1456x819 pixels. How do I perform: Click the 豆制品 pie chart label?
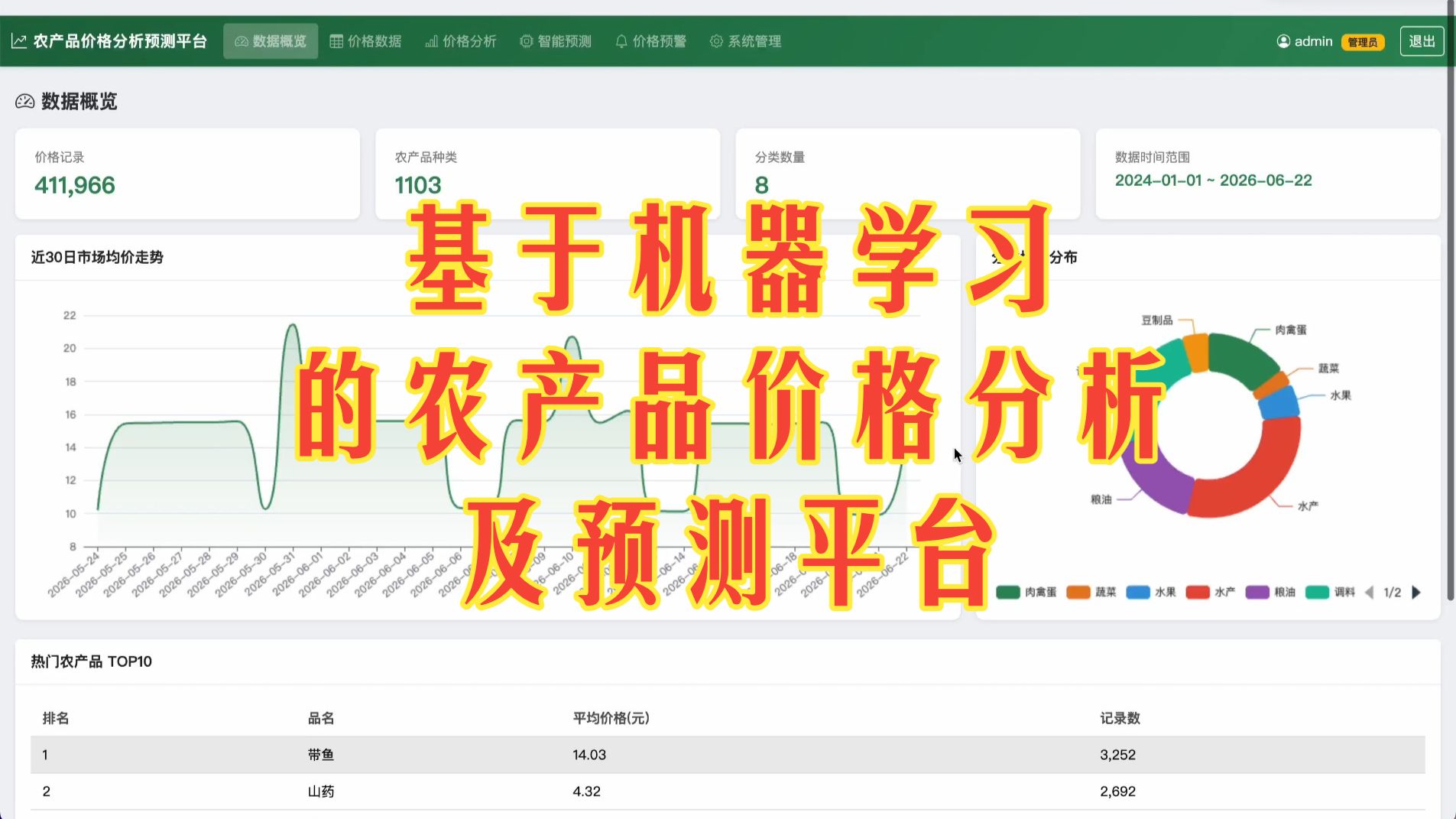pyautogui.click(x=1156, y=320)
